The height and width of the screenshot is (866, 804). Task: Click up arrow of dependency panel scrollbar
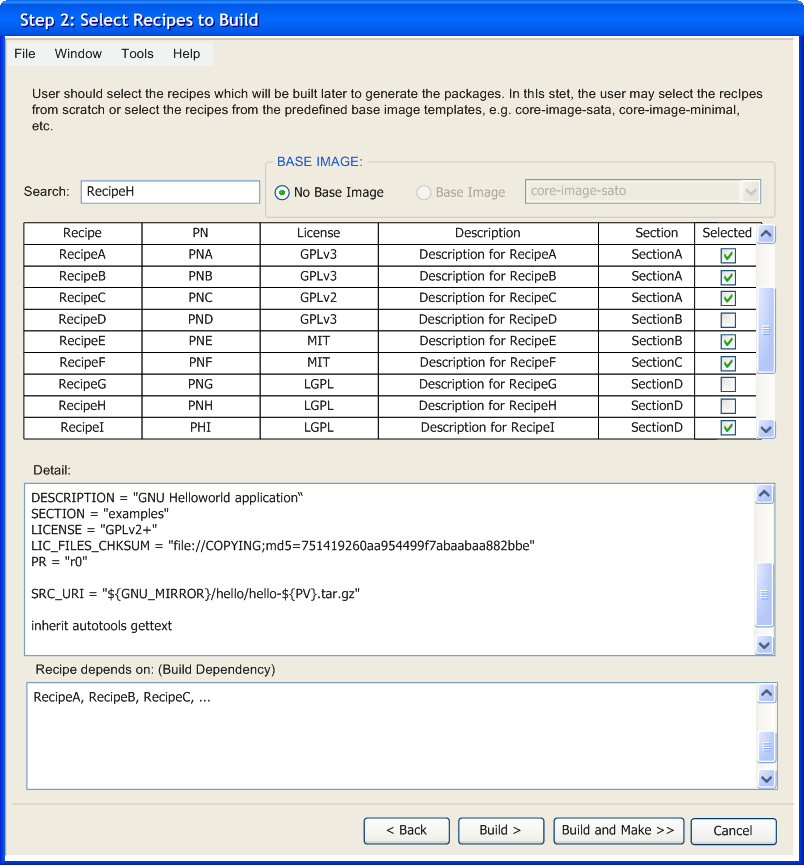click(x=767, y=694)
